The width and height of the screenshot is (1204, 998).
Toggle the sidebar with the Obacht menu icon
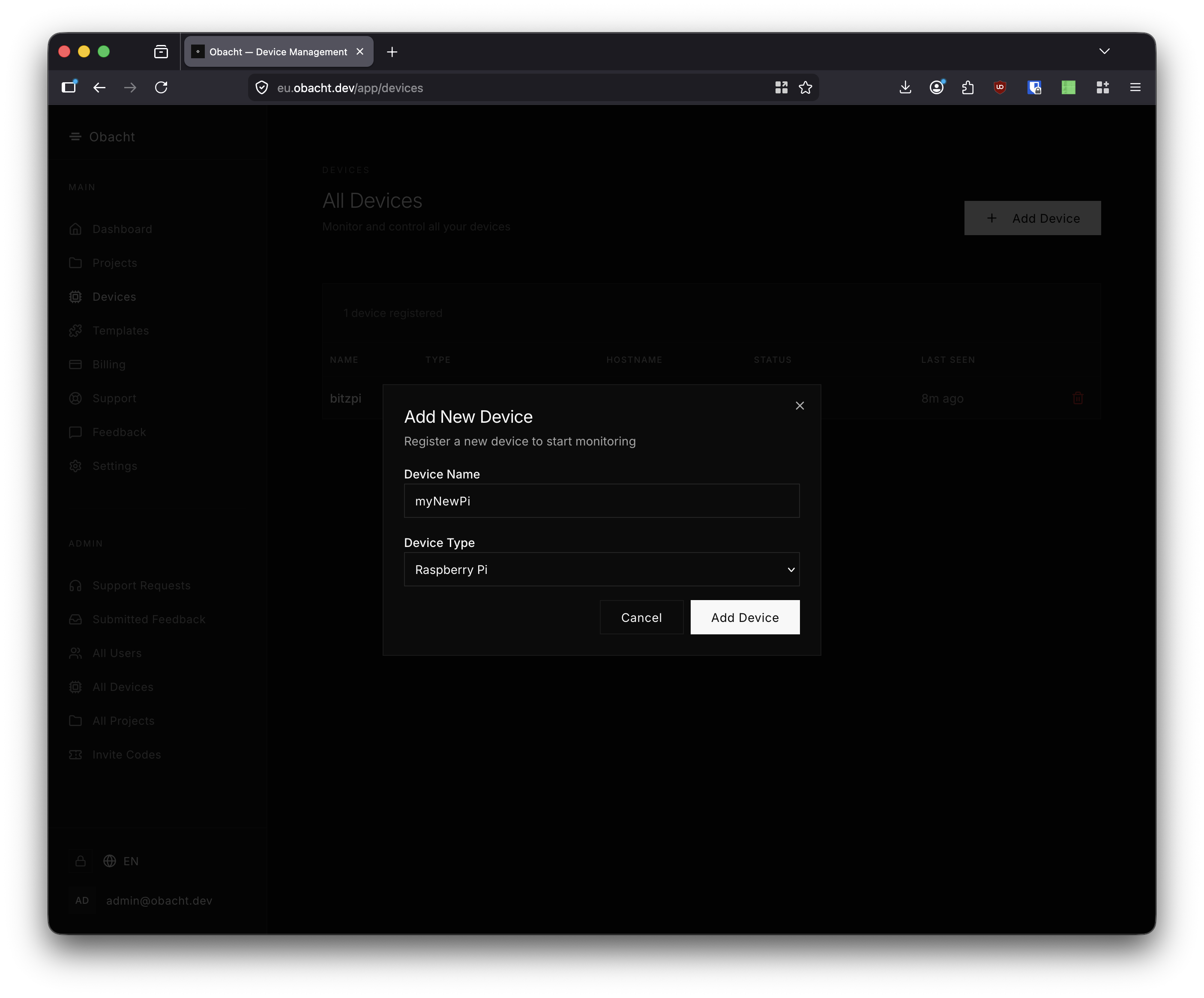pyautogui.click(x=75, y=137)
